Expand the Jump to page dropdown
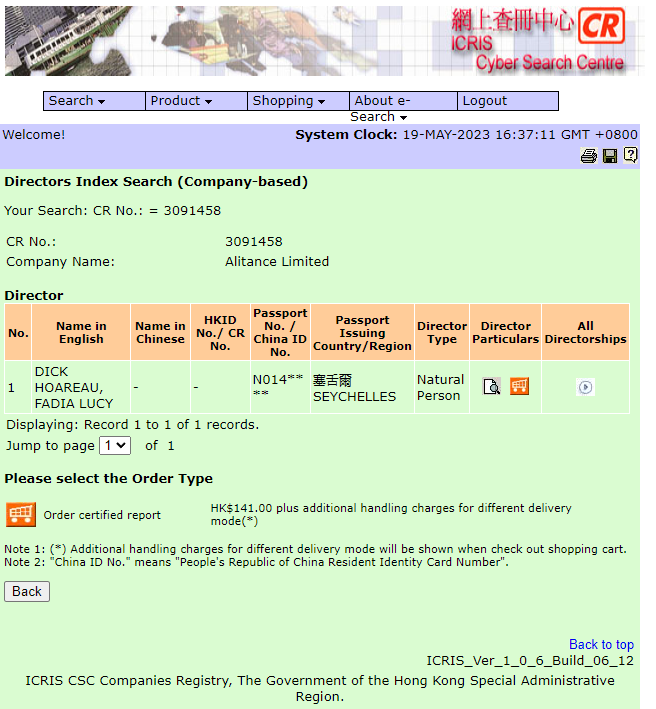 115,446
